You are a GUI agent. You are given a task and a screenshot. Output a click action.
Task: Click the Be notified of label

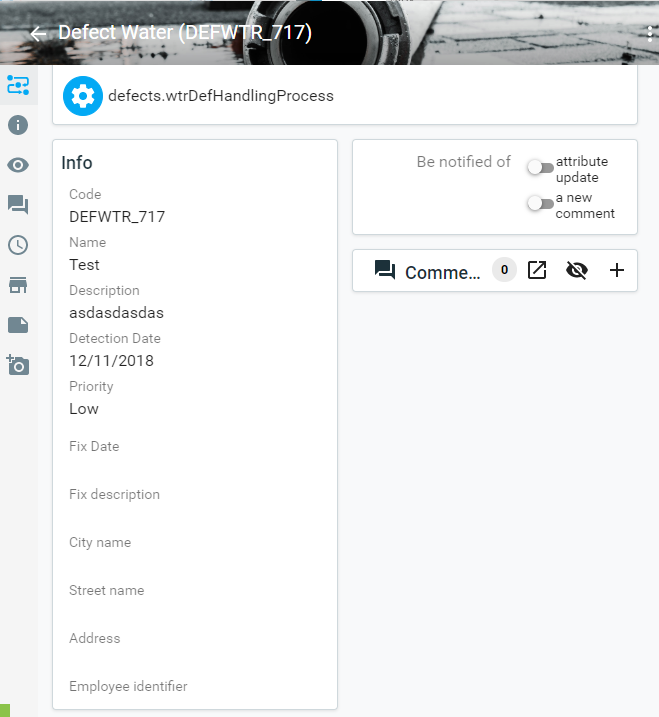pyautogui.click(x=463, y=162)
